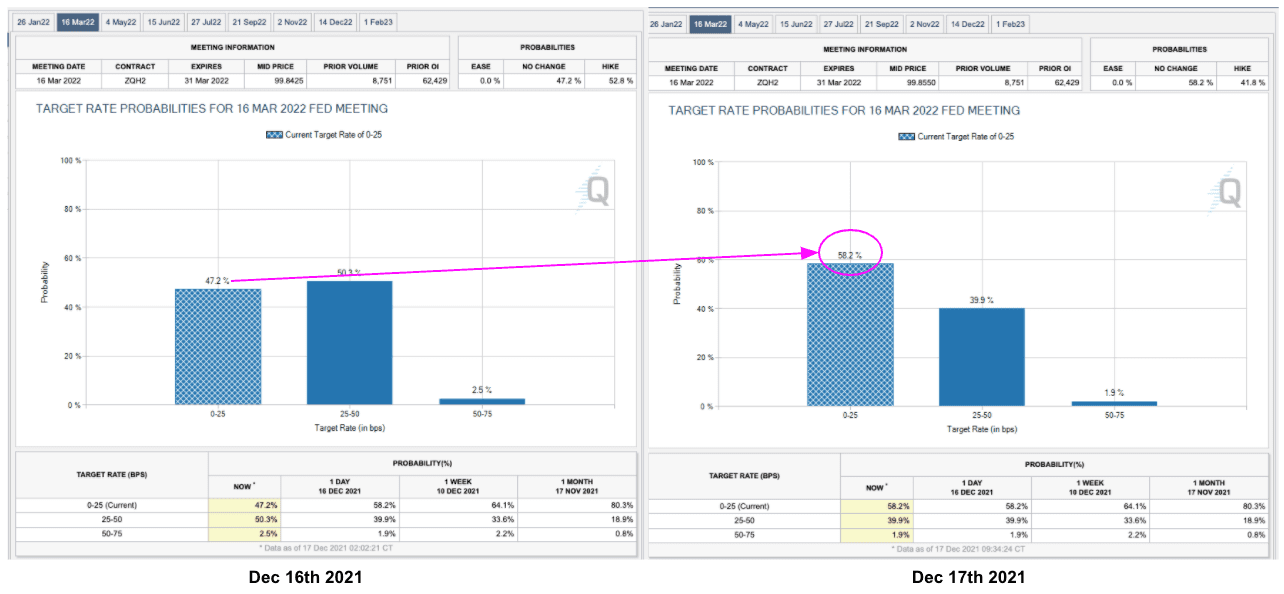The height and width of the screenshot is (594, 1284).
Task: Click the hatched 47.2% bar for 0-25
Action: coord(218,346)
